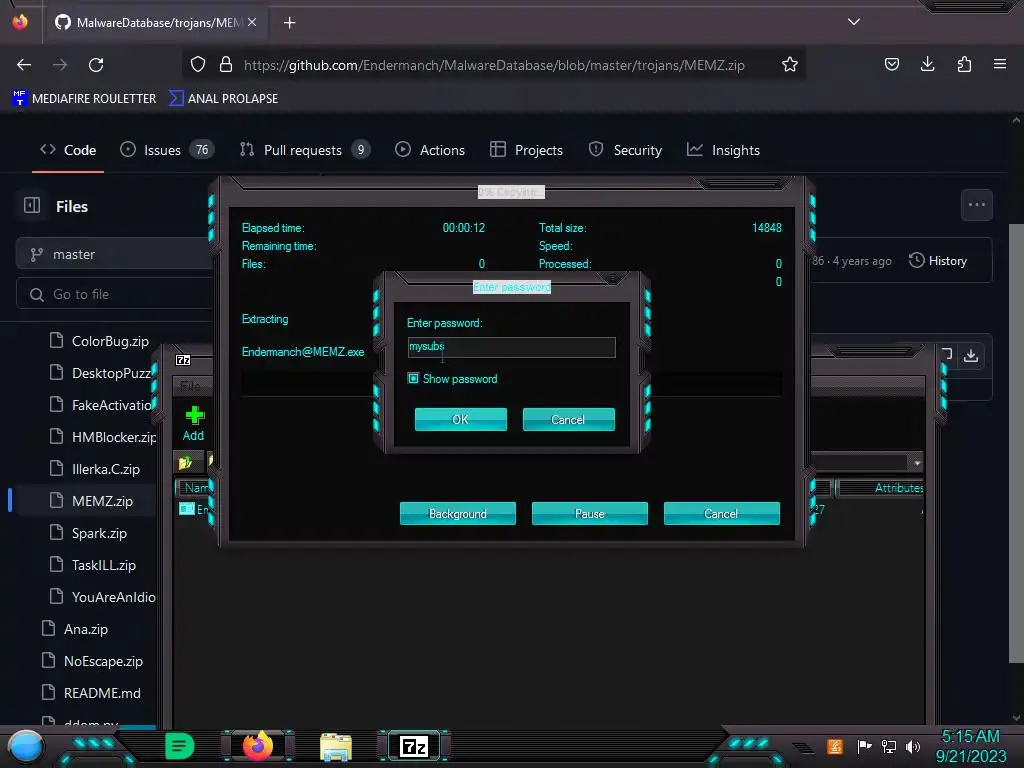The image size is (1024, 768).
Task: Collapse the Files side panel icon
Action: (x=32, y=206)
